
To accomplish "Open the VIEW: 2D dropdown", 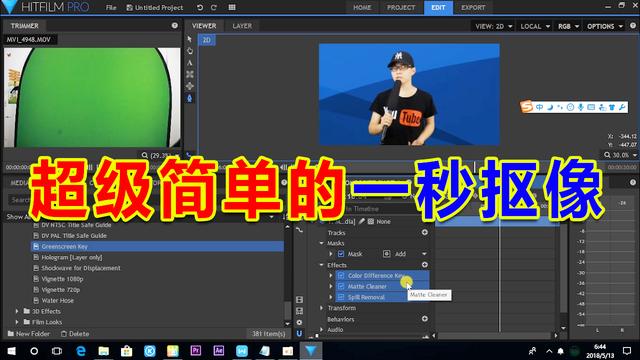I will tap(493, 26).
